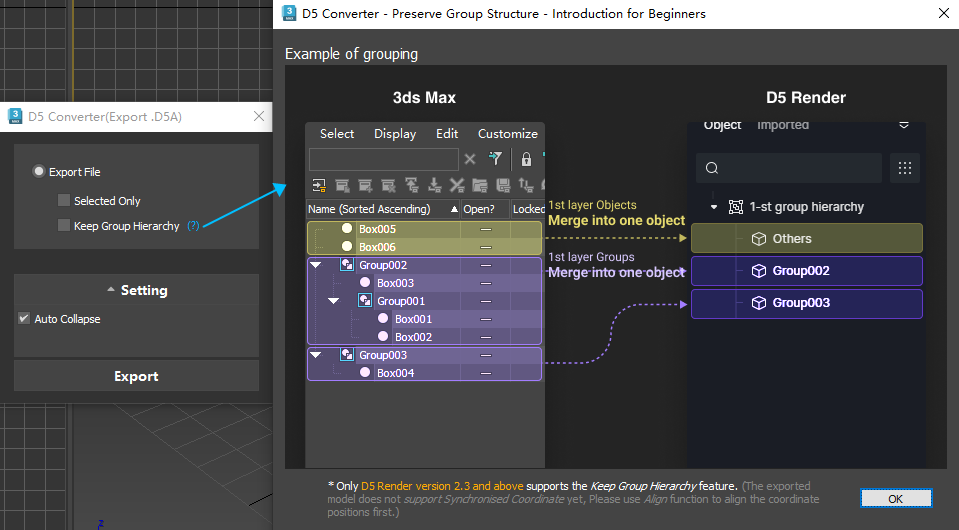Click the padlock icon in the explorer toolbar
959x530 pixels.
click(x=526, y=160)
